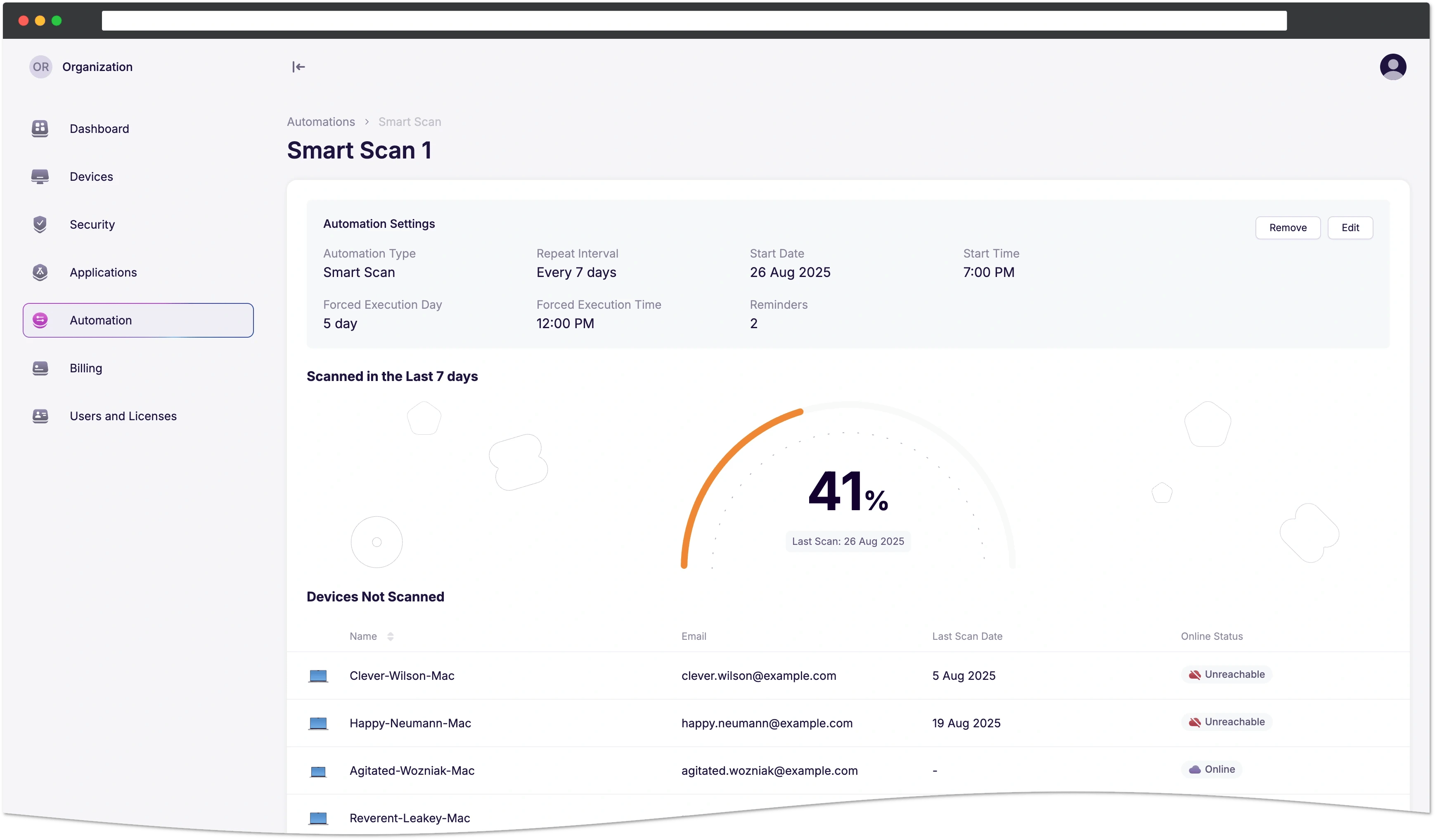This screenshot has height=840, width=1435.
Task: Click the Reverent-Leakey-Mac laptop icon
Action: tap(318, 819)
